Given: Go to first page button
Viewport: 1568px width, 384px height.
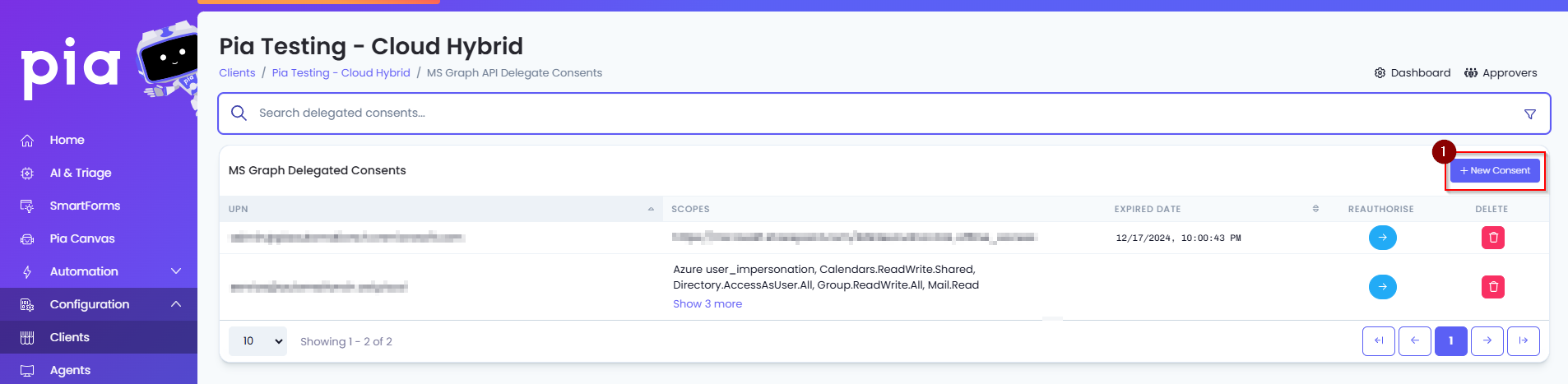Looking at the screenshot, I should pyautogui.click(x=1378, y=340).
